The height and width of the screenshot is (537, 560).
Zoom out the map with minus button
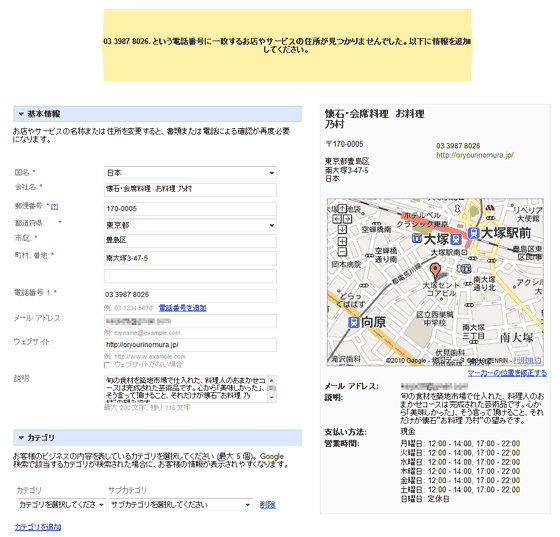(342, 252)
